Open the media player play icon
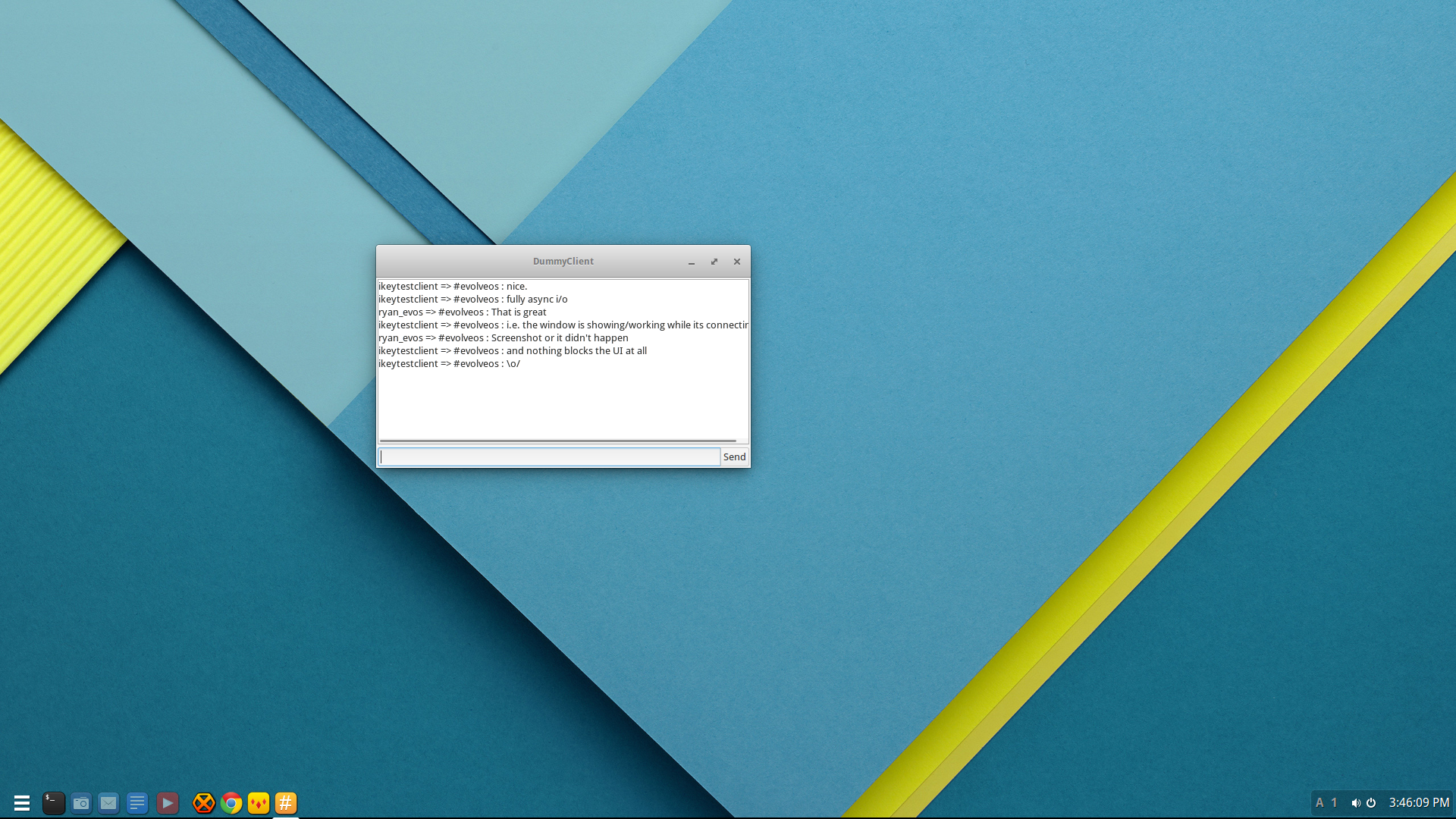 (x=168, y=802)
